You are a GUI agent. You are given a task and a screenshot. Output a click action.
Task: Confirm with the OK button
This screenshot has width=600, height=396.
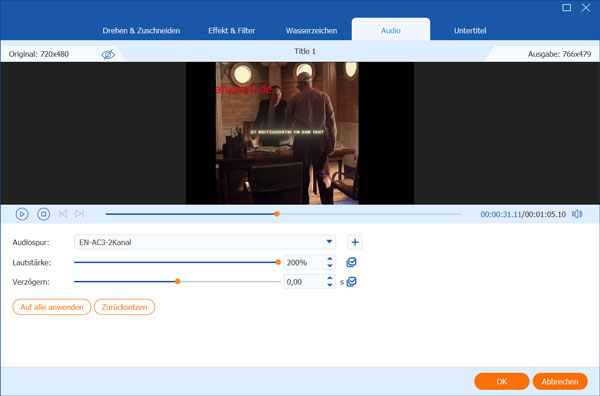(x=502, y=381)
